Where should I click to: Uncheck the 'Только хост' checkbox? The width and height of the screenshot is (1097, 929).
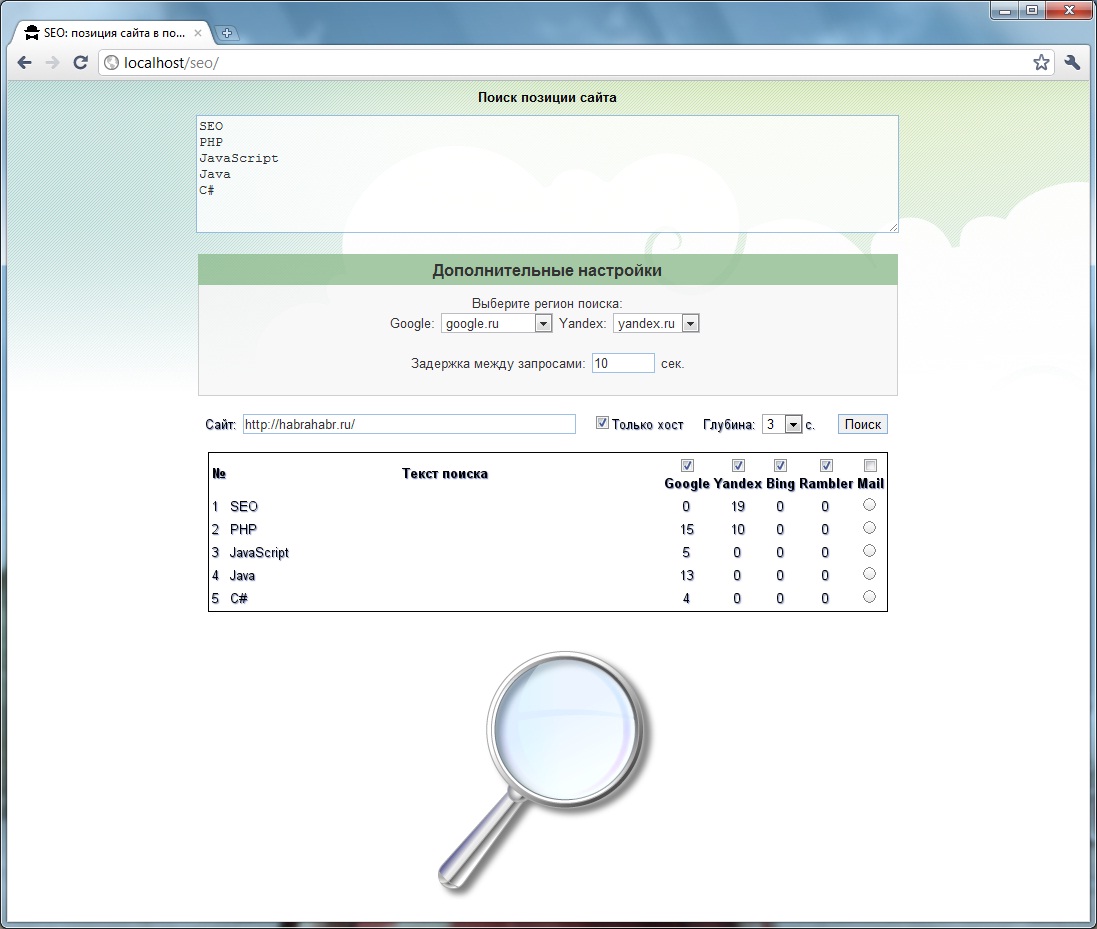click(602, 422)
